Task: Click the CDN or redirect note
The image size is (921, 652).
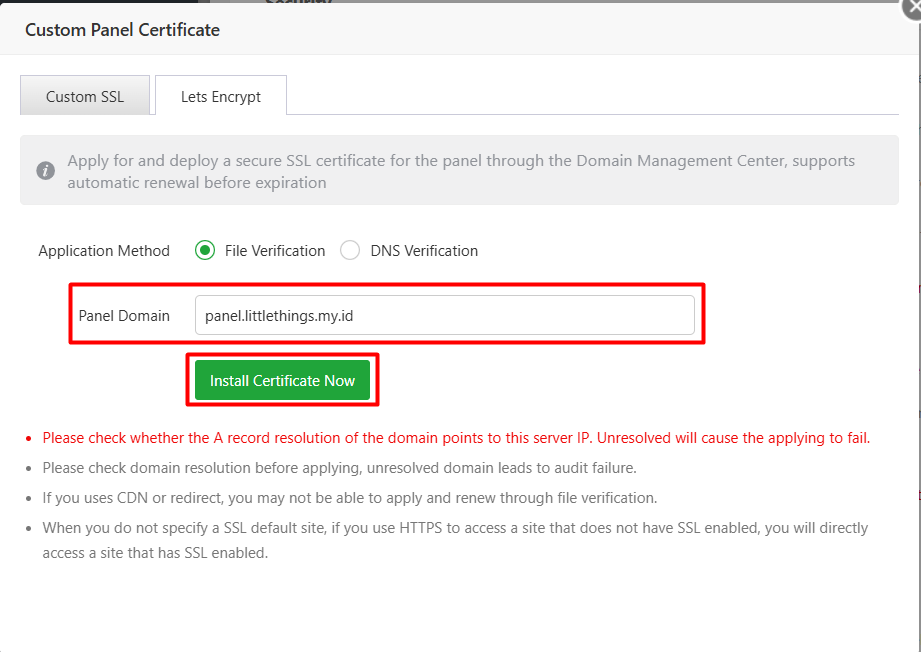Action: (x=349, y=498)
